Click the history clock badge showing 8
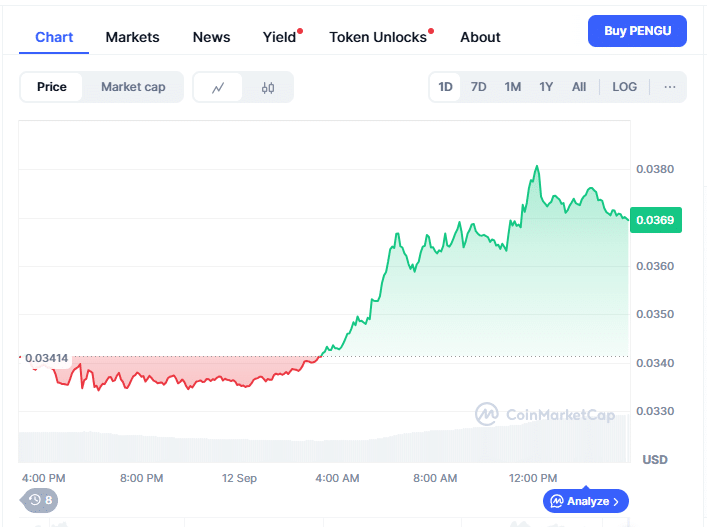 click(40, 500)
